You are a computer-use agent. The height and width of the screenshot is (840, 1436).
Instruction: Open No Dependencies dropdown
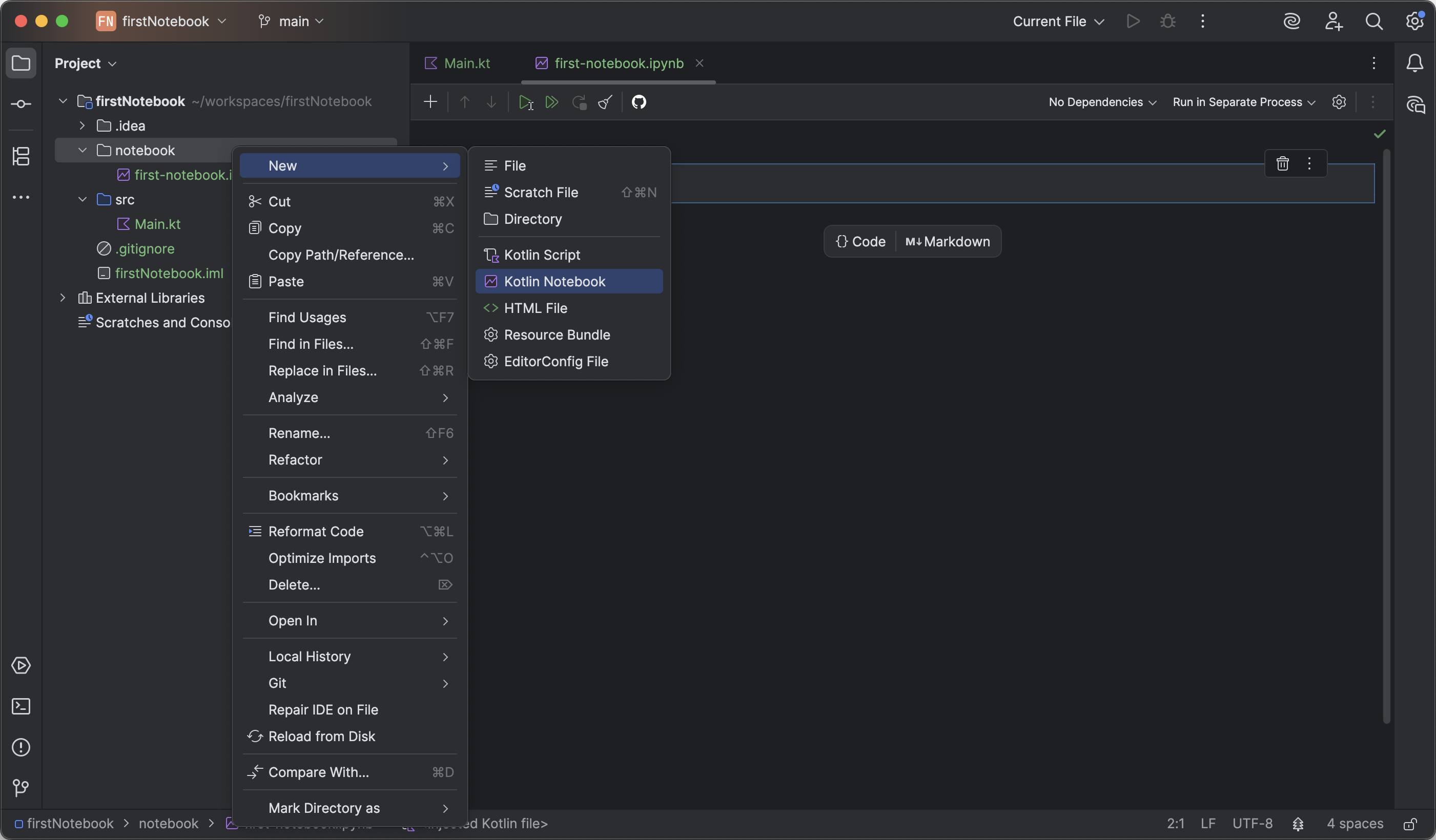click(x=1102, y=102)
